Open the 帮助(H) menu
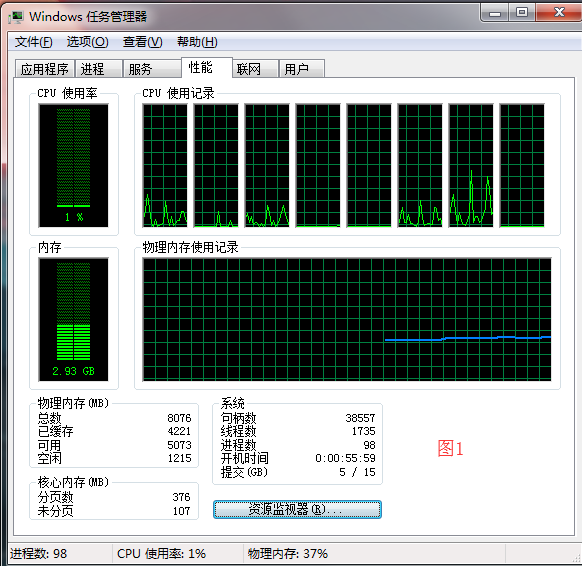 click(197, 42)
